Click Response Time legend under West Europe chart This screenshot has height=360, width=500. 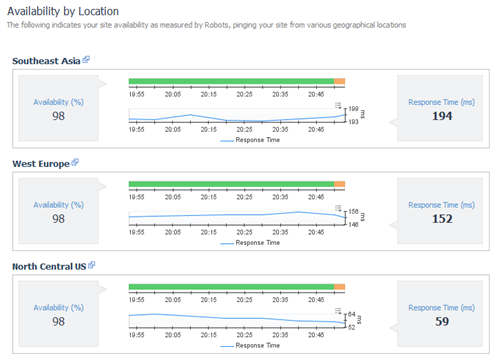250,243
